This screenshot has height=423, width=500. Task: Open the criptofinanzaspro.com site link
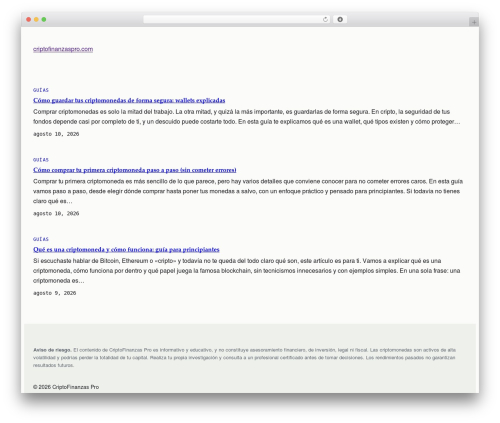pyautogui.click(x=63, y=49)
